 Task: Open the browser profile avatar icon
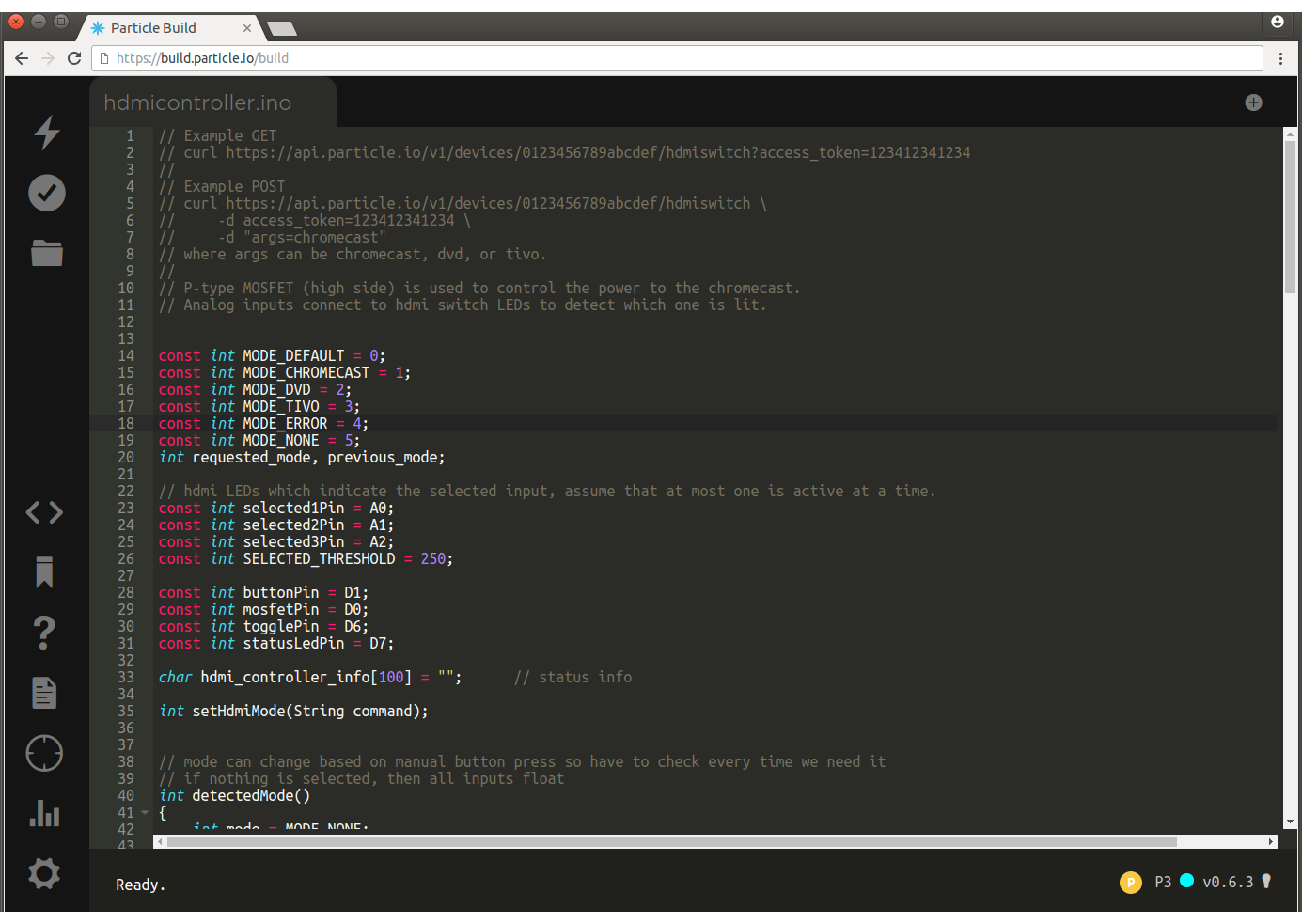[1277, 22]
